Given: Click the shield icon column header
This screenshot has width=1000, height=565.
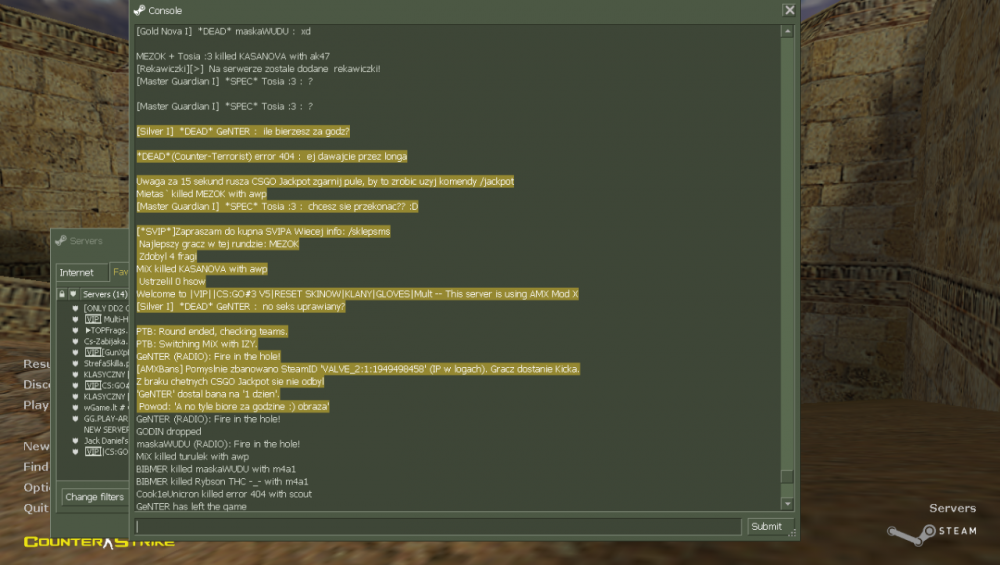Looking at the screenshot, I should click(73, 294).
